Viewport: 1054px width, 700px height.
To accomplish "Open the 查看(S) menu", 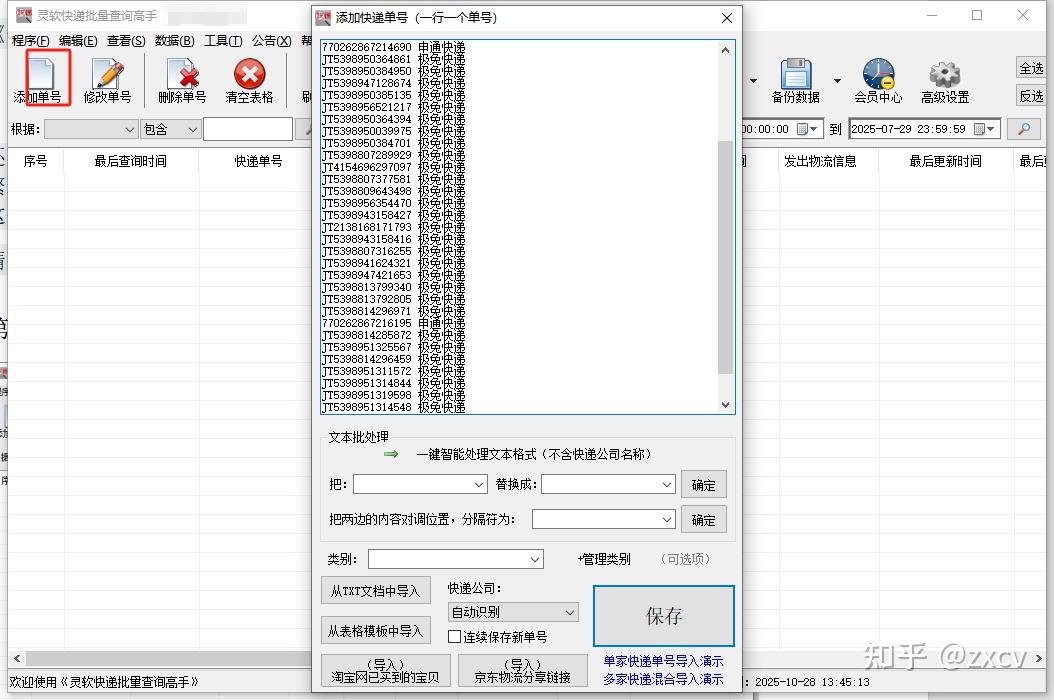I will pyautogui.click(x=126, y=41).
